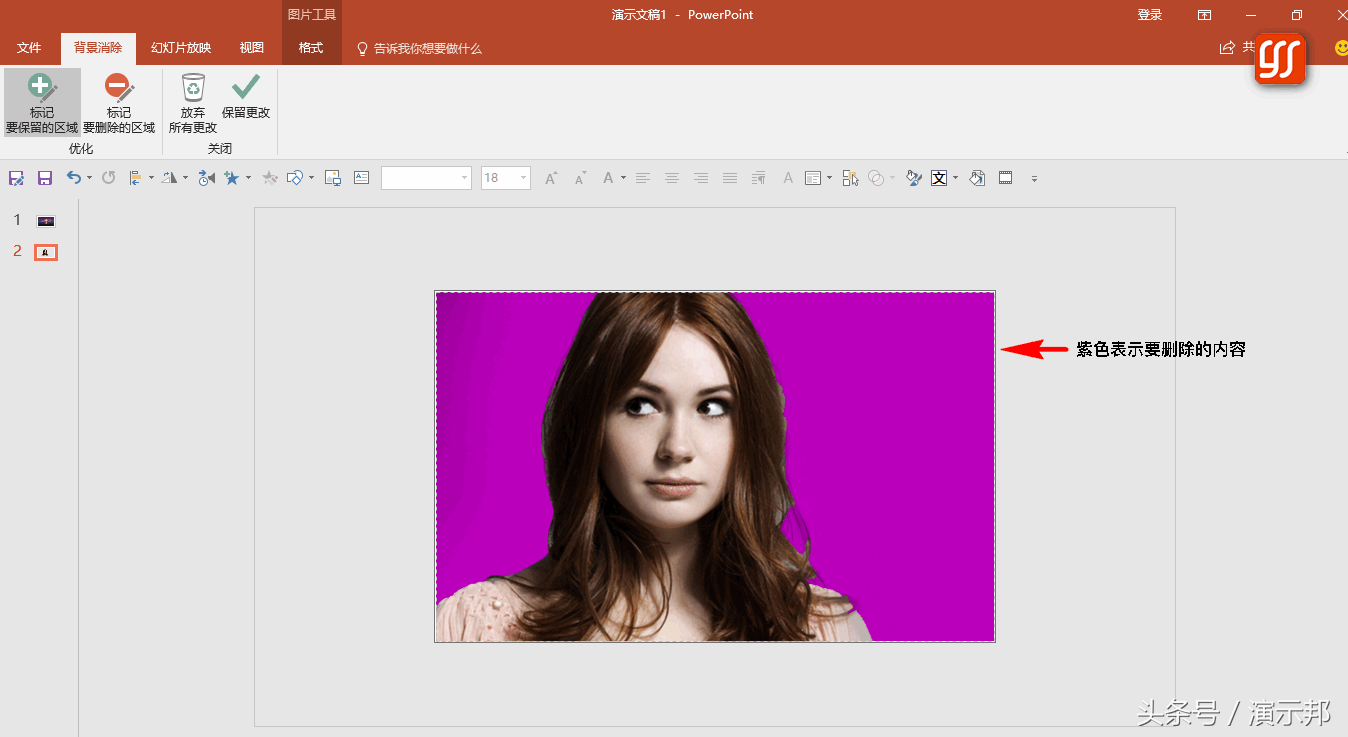Image resolution: width=1348 pixels, height=737 pixels.
Task: Expand the Add Animation dropdown arrow
Action: (x=248, y=178)
